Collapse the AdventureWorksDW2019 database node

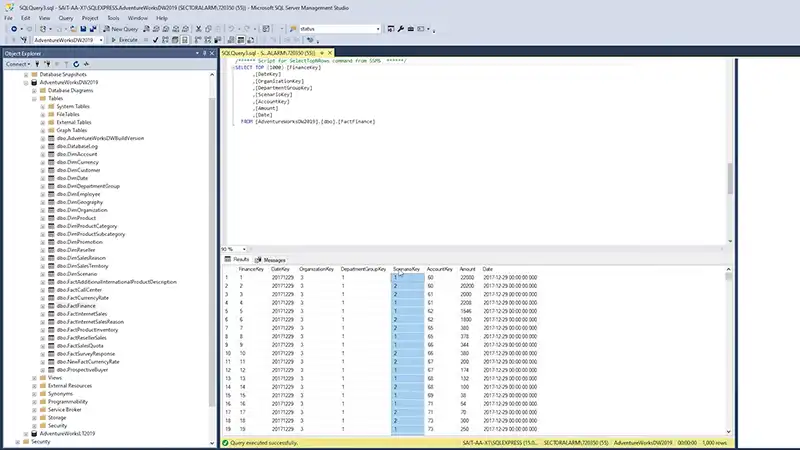26,82
